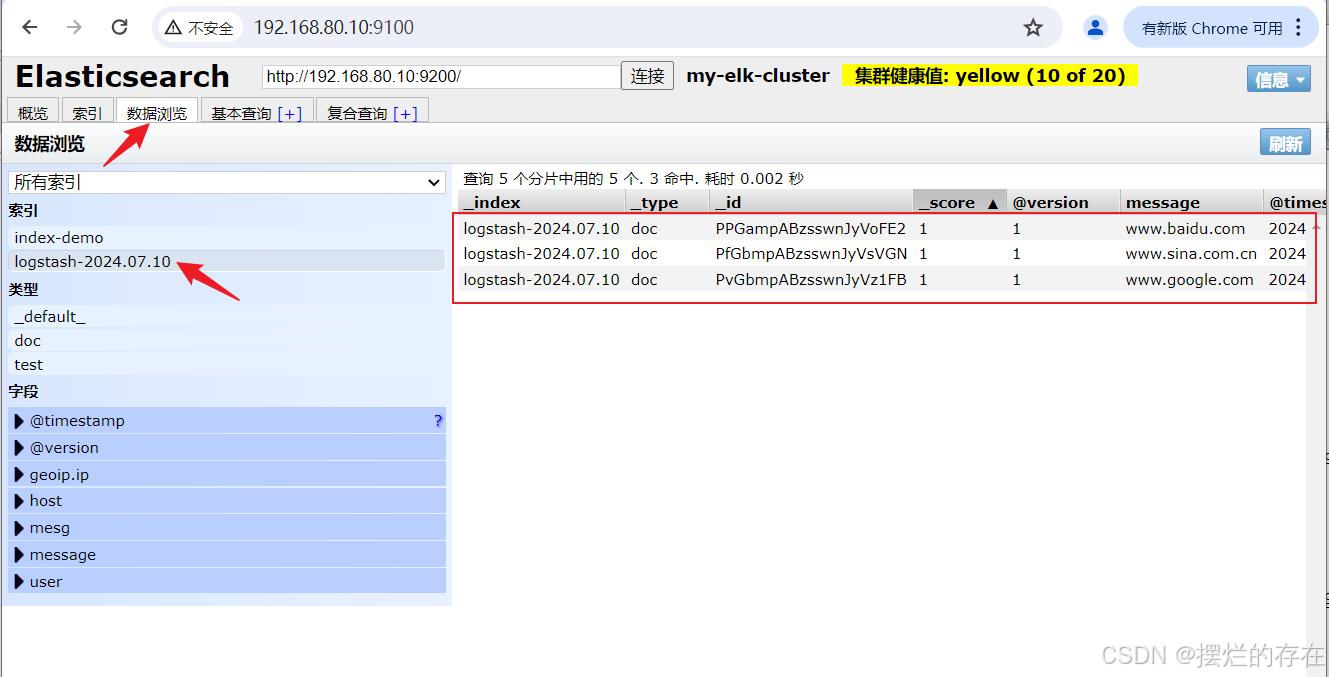Sort by _score column header
Image resolution: width=1329 pixels, height=677 pixels.
click(x=959, y=202)
